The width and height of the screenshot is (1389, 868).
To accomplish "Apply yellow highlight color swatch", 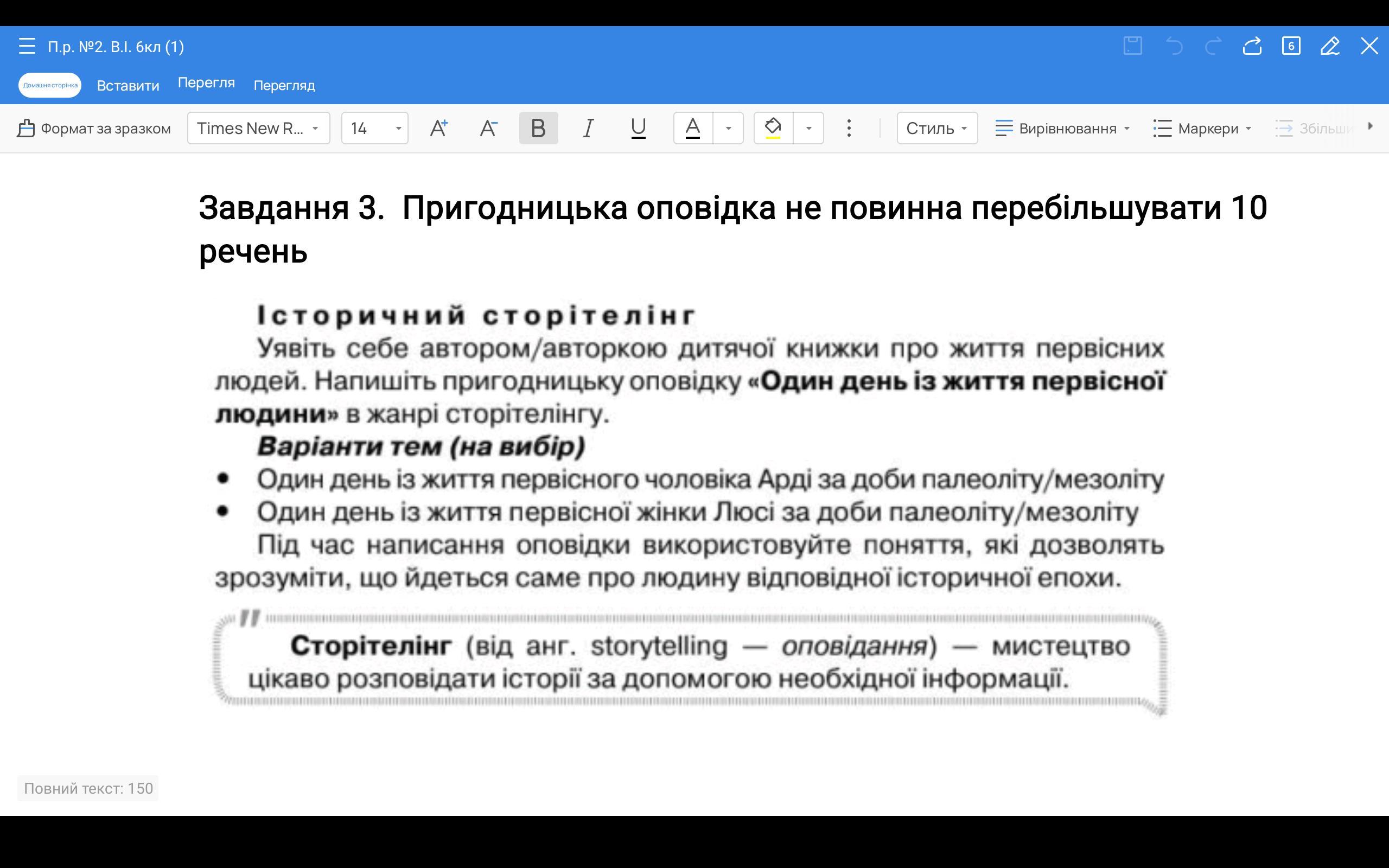I will click(x=773, y=127).
